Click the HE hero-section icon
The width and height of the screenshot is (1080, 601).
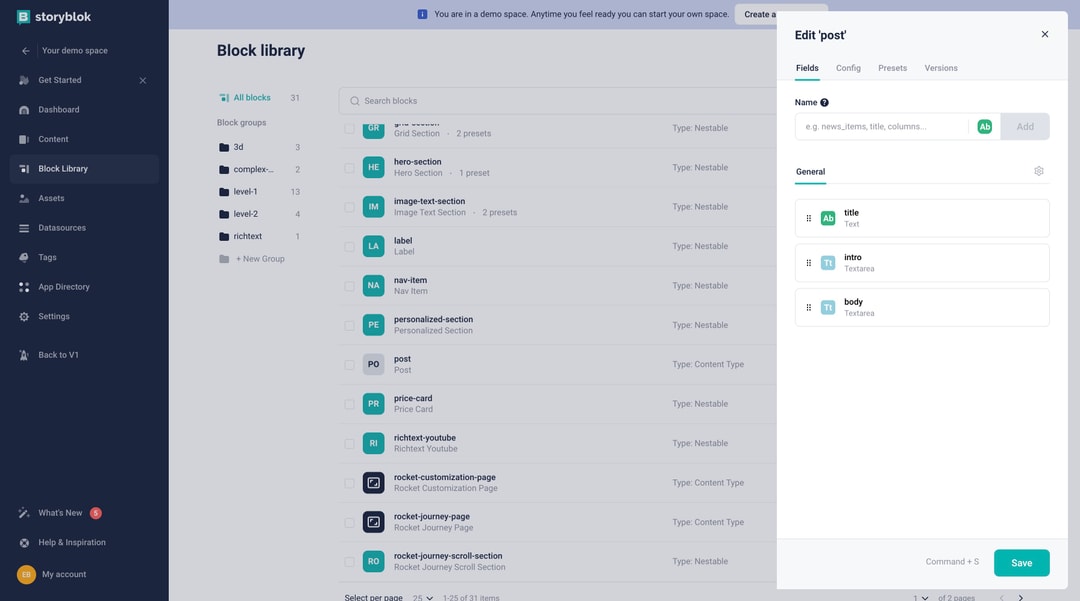[373, 167]
